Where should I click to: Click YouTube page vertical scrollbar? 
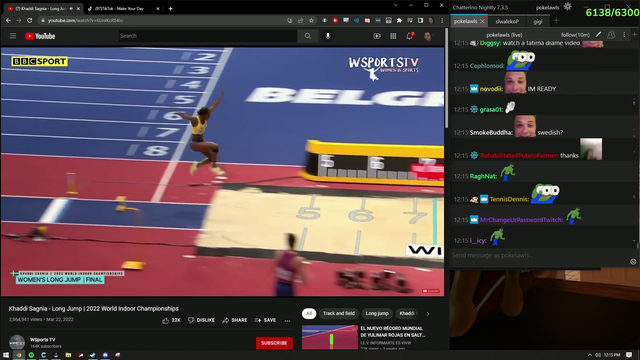(447, 78)
